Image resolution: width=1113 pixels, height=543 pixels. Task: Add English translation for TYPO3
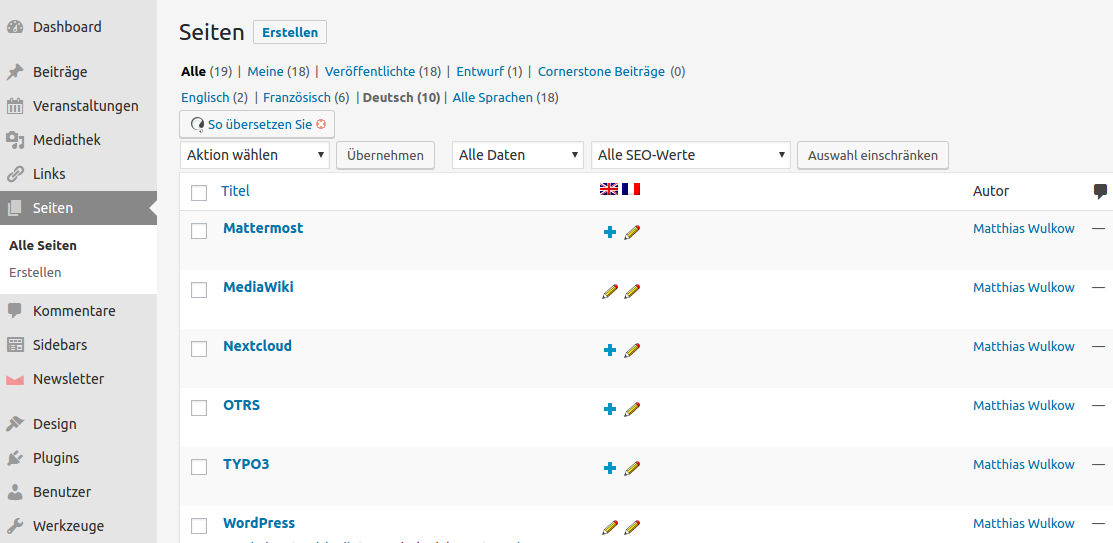609,468
